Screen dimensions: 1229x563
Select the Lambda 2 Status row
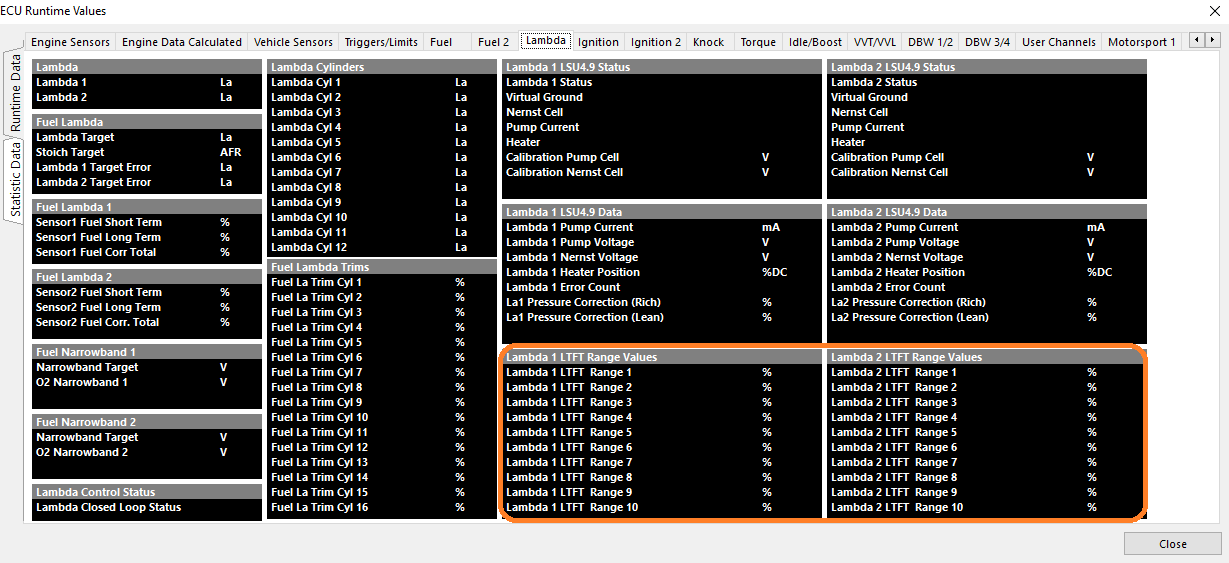(987, 82)
